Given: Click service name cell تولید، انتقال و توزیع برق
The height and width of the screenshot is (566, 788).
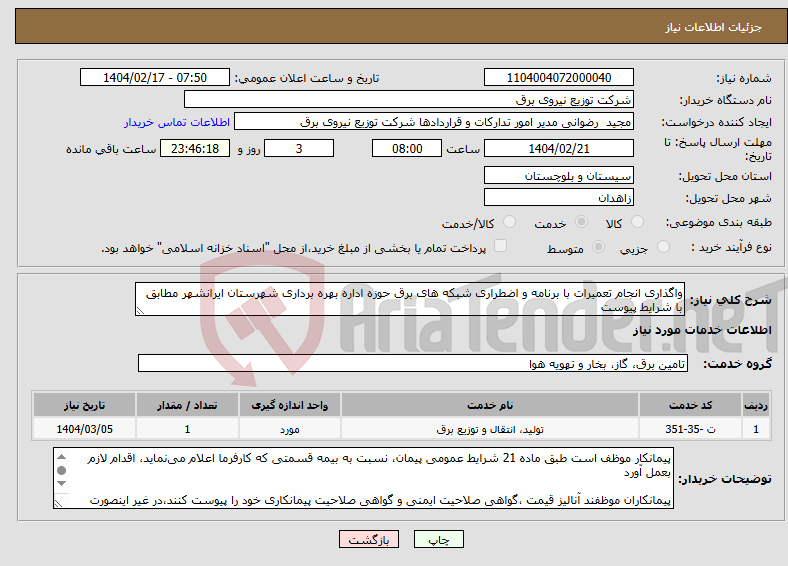Looking at the screenshot, I should pos(490,429).
